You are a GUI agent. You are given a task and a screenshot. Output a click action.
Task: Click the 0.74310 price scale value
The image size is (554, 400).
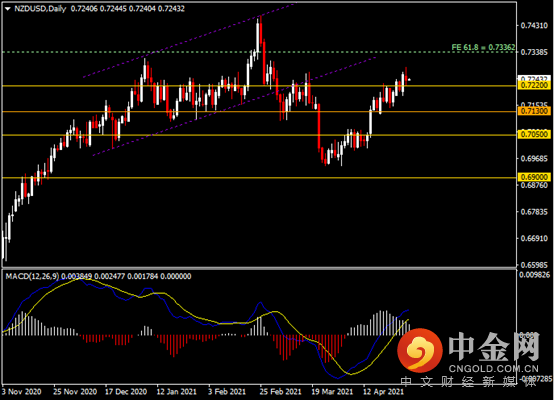click(534, 26)
